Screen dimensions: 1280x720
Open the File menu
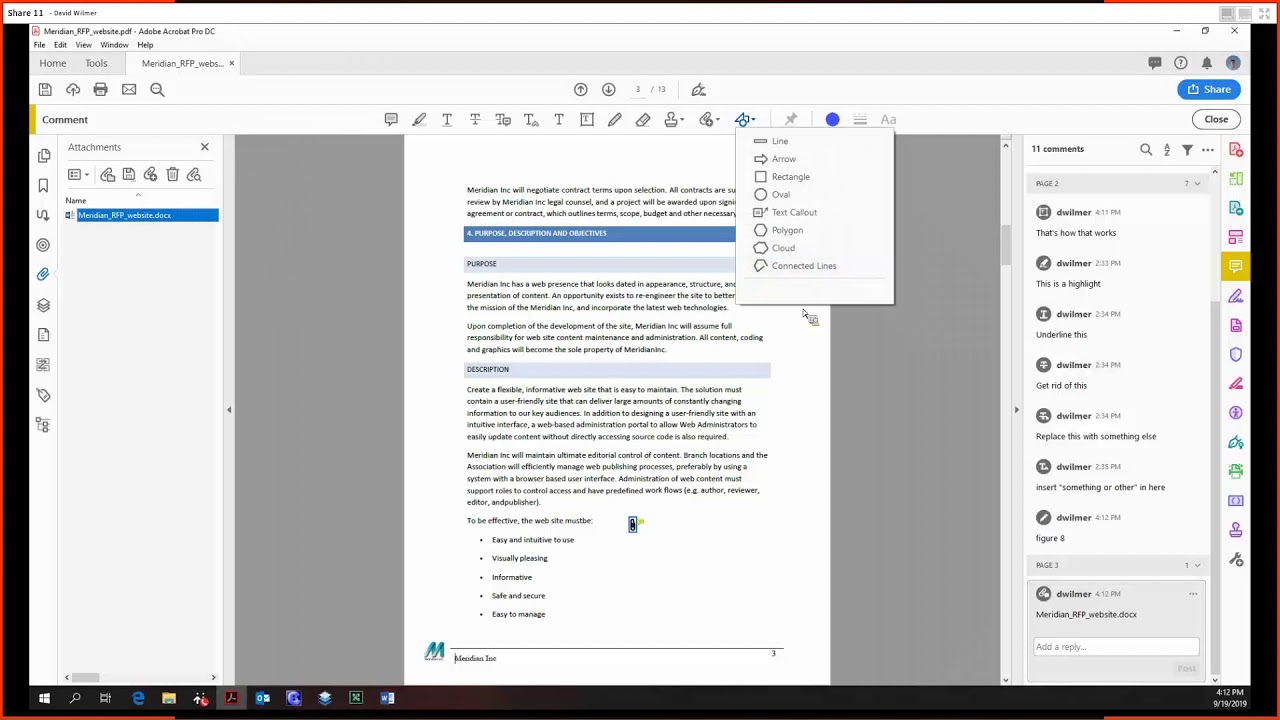(x=39, y=45)
